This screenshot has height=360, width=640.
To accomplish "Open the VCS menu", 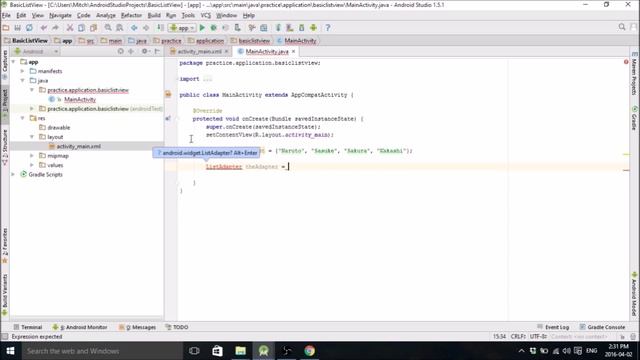I will pos(205,15).
